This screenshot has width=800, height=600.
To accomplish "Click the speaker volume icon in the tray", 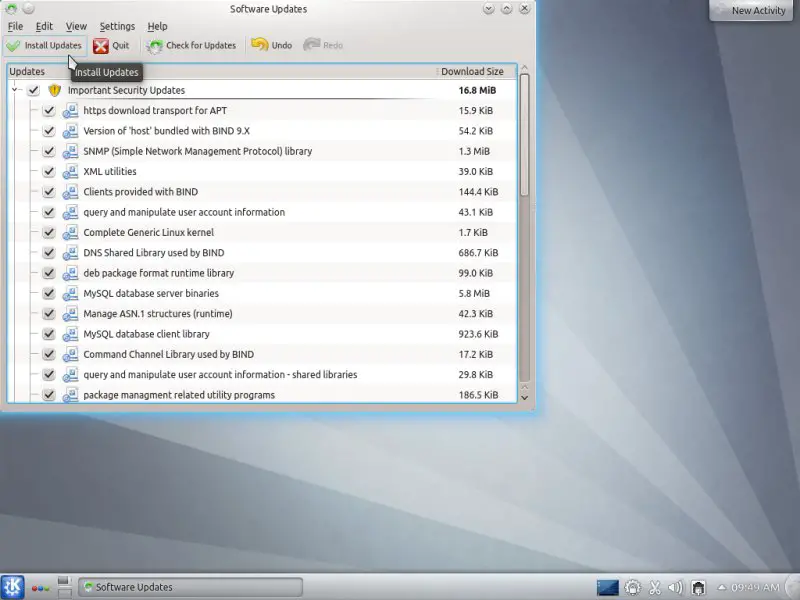I will point(676,588).
